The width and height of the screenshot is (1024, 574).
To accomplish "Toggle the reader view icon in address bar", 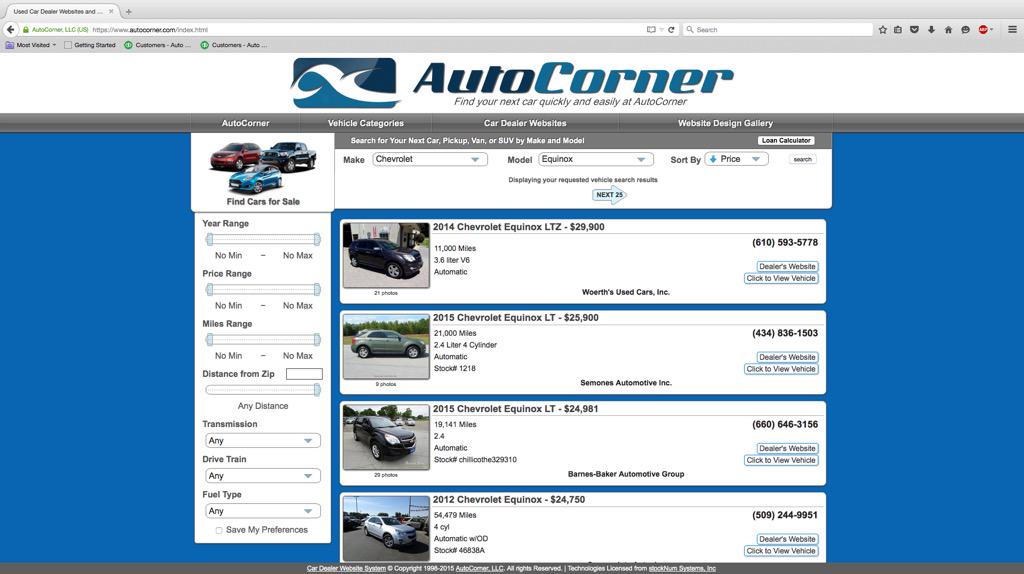I will [x=651, y=29].
